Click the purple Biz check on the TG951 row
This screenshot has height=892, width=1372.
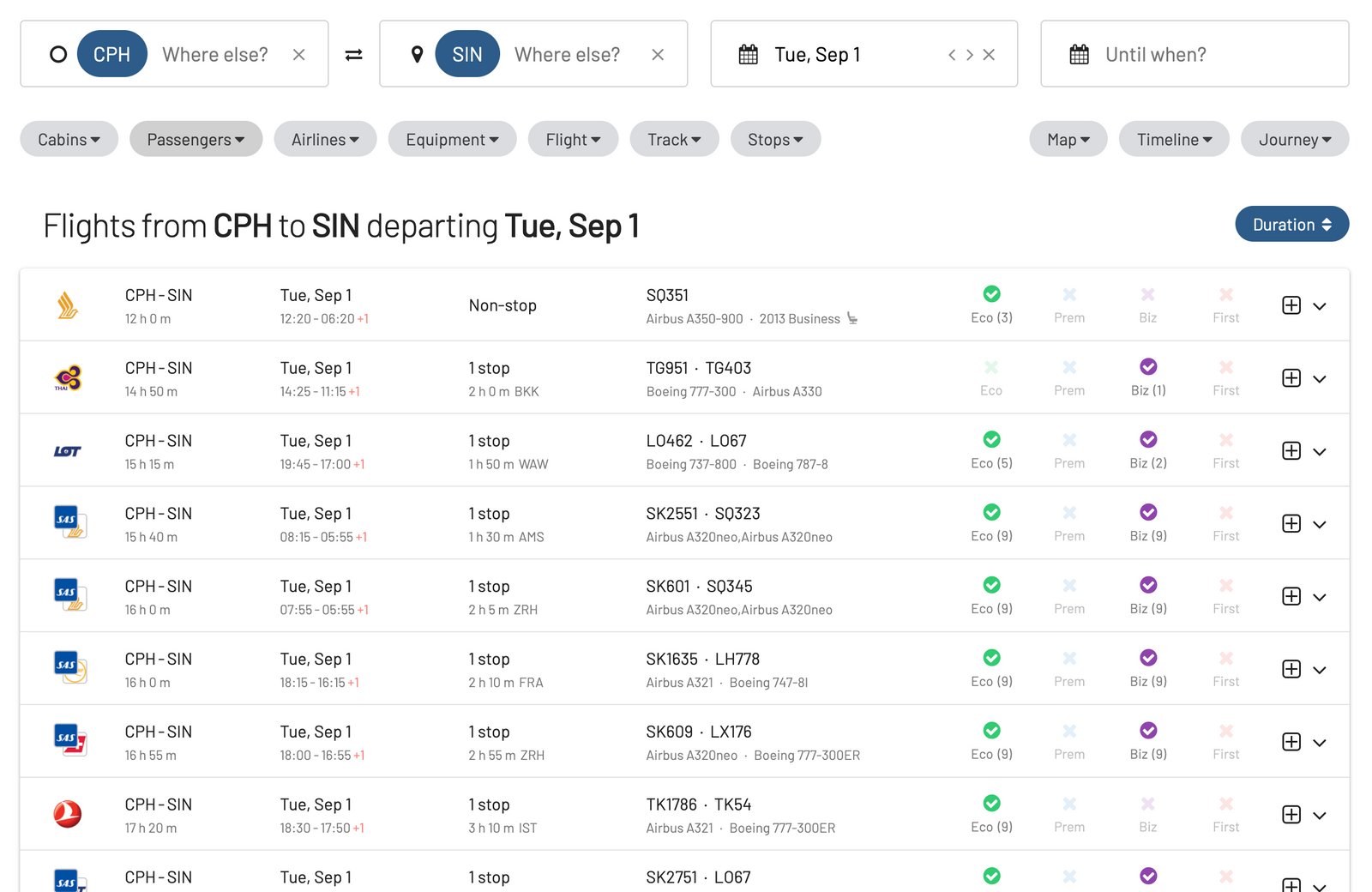click(x=1147, y=366)
